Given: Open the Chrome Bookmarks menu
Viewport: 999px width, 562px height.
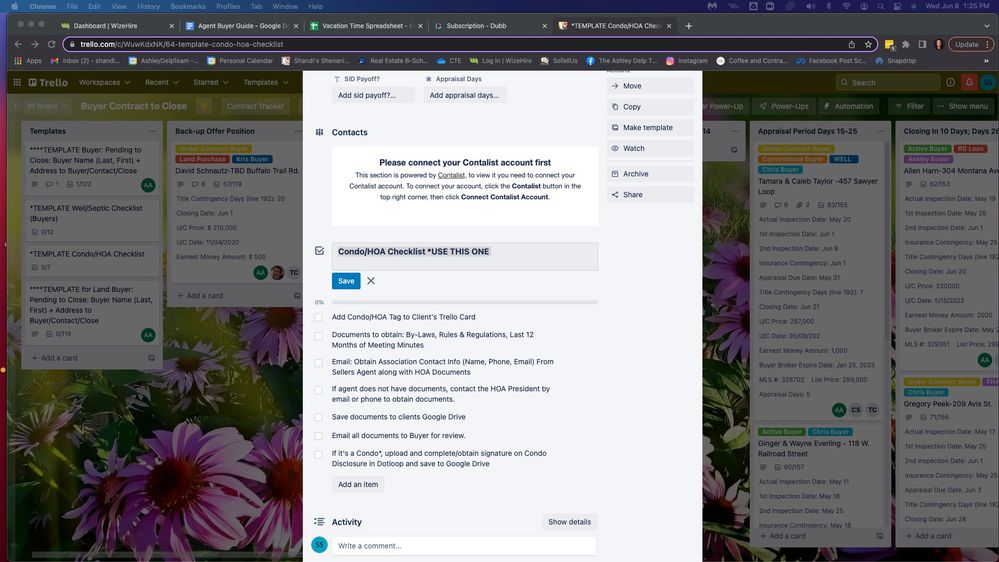Looking at the screenshot, I should tap(188, 6).
